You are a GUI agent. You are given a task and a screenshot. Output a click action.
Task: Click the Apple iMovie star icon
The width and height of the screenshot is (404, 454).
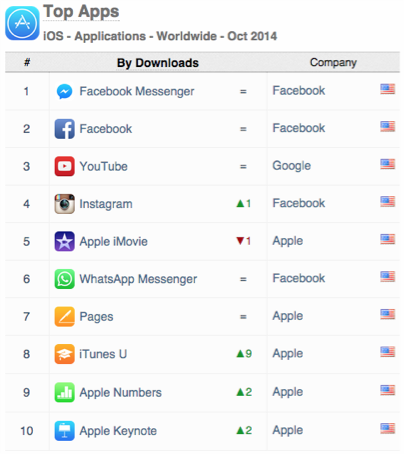(x=64, y=241)
